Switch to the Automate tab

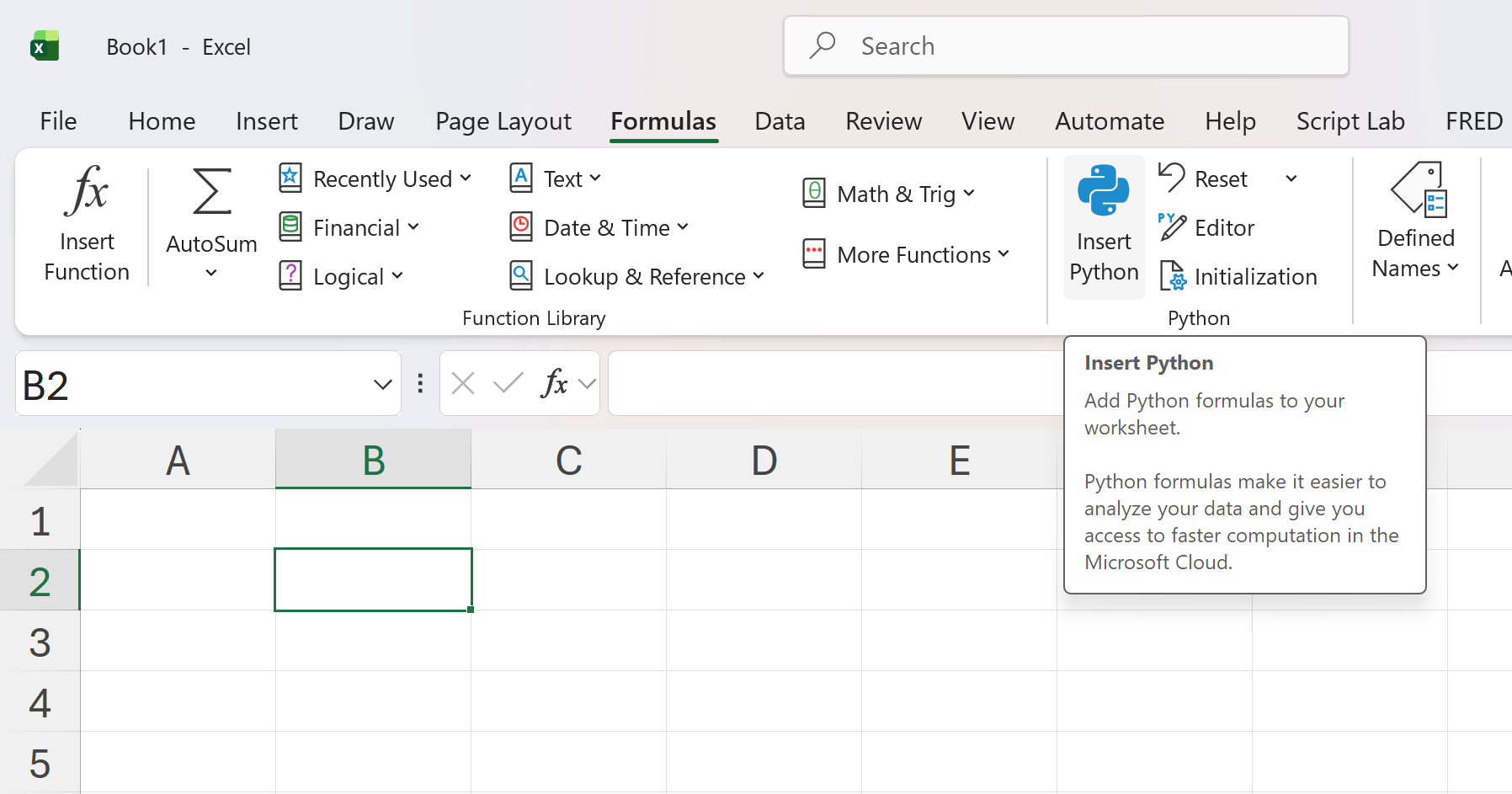pos(1110,121)
